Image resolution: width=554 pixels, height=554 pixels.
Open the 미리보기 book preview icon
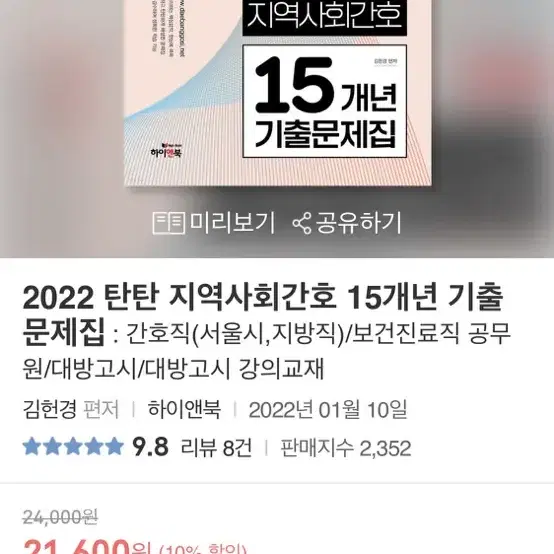click(x=169, y=223)
